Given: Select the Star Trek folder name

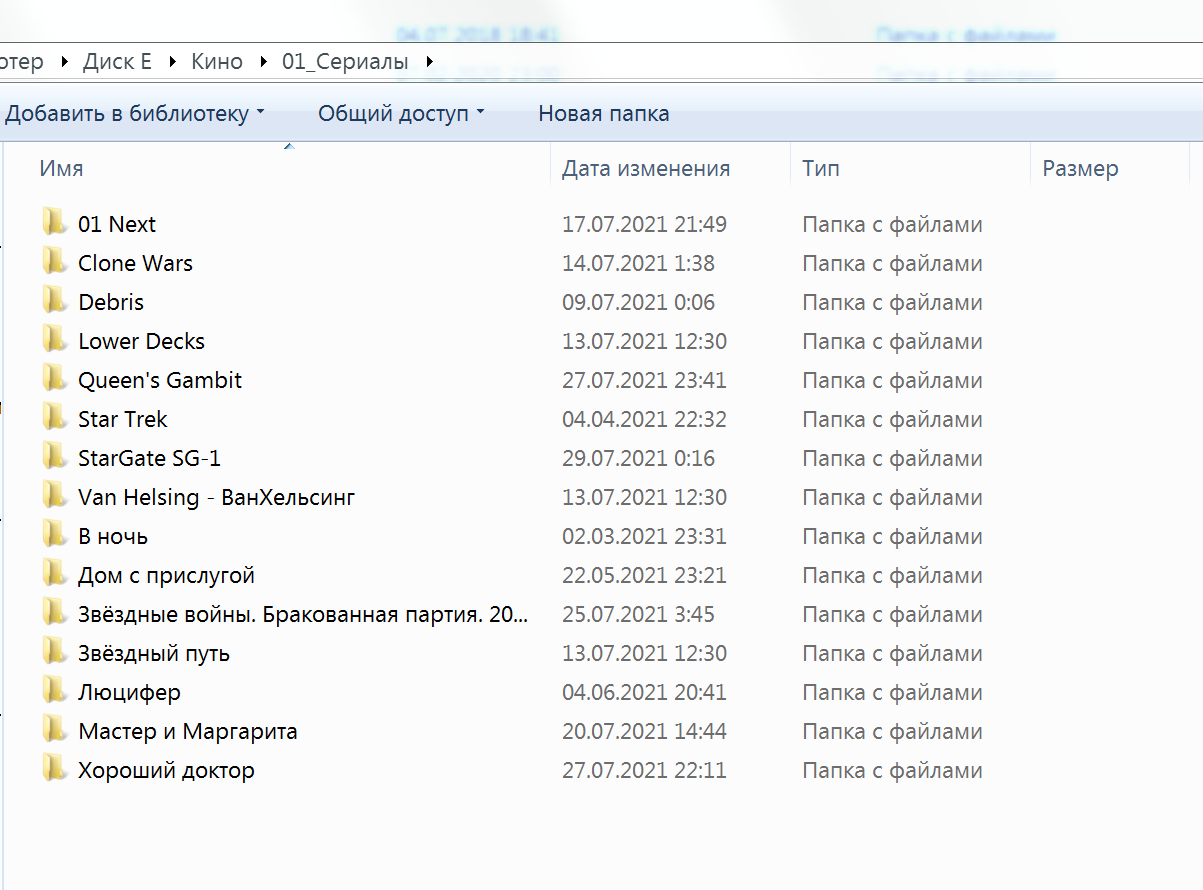Looking at the screenshot, I should tap(123, 419).
